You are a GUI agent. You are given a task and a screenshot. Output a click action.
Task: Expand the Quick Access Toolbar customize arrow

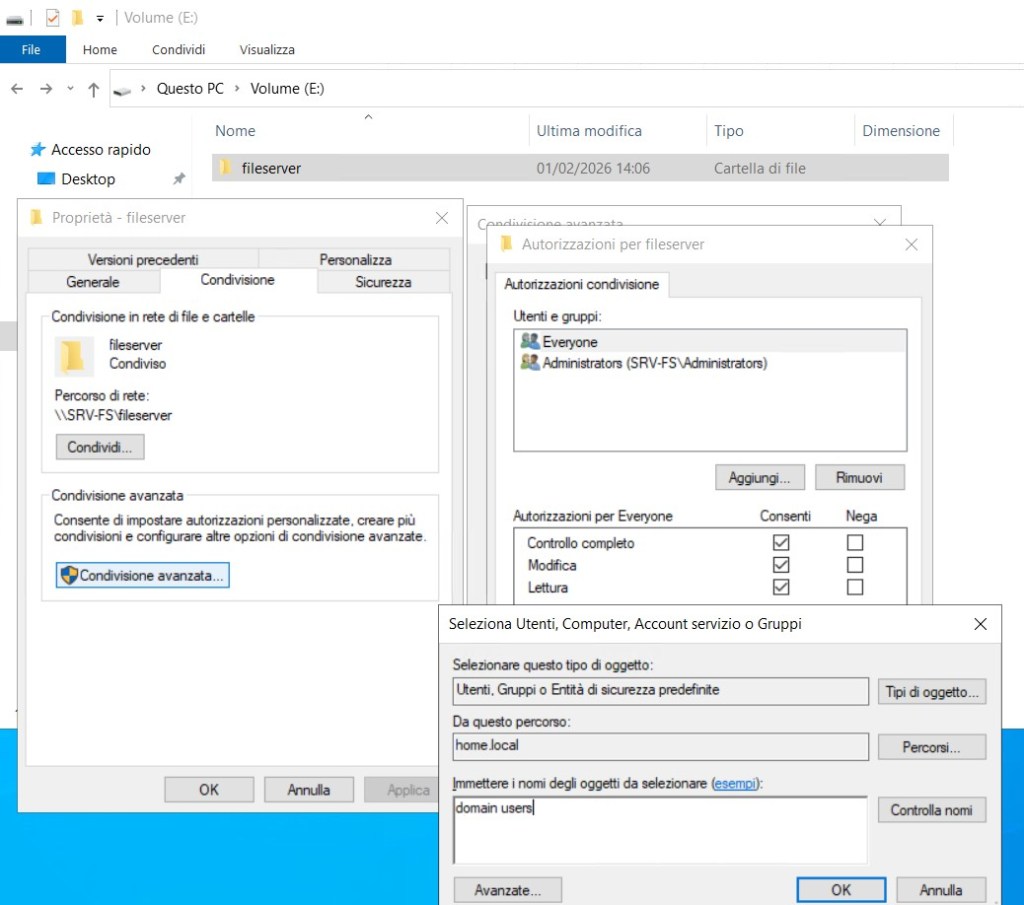click(100, 18)
